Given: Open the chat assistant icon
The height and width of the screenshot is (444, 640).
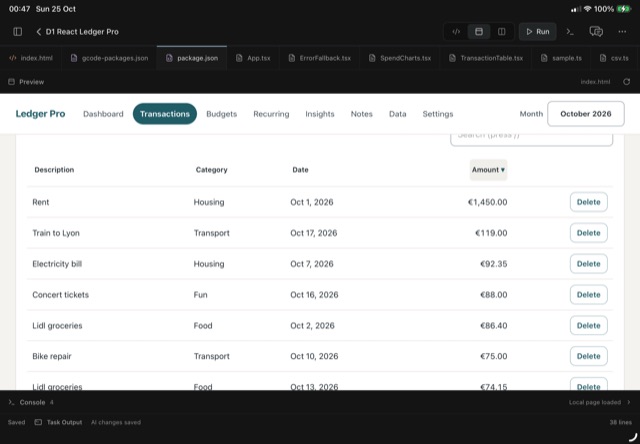Looking at the screenshot, I should 596,31.
